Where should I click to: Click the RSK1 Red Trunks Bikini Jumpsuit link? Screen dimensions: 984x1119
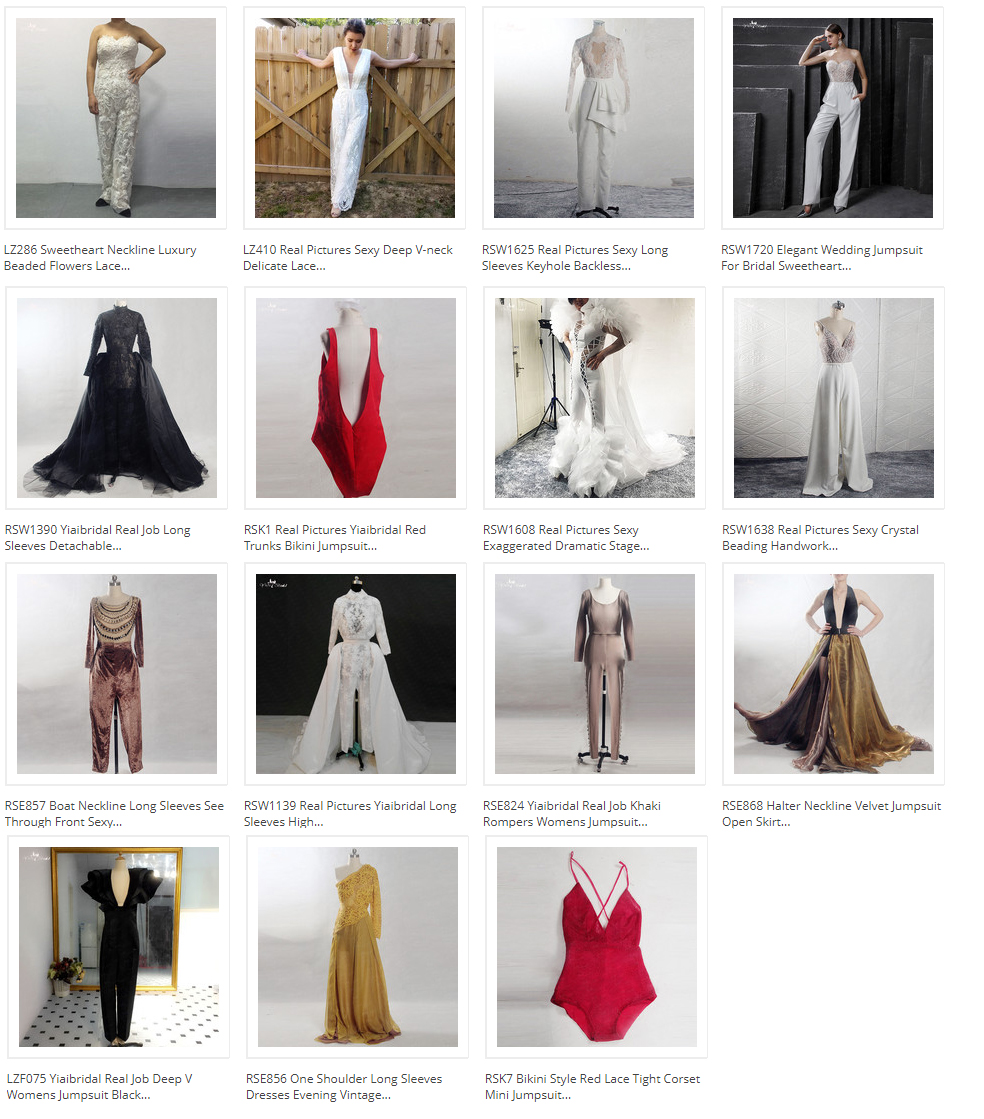(345, 537)
